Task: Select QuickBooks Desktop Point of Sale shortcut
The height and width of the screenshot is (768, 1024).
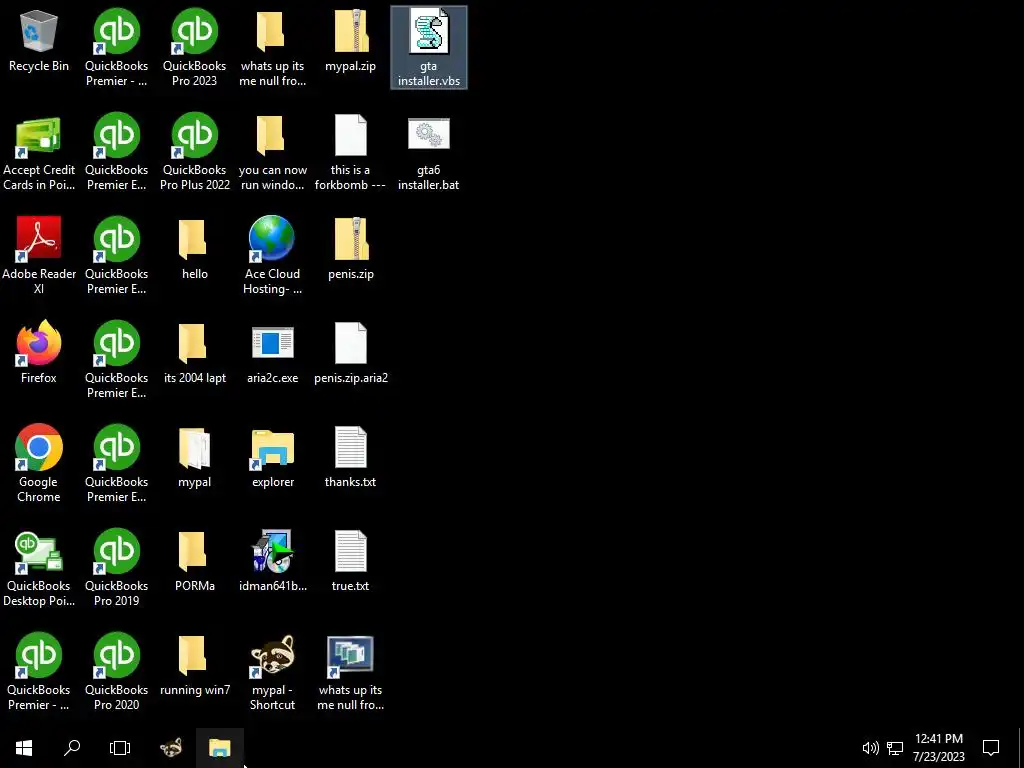Action: 39,568
